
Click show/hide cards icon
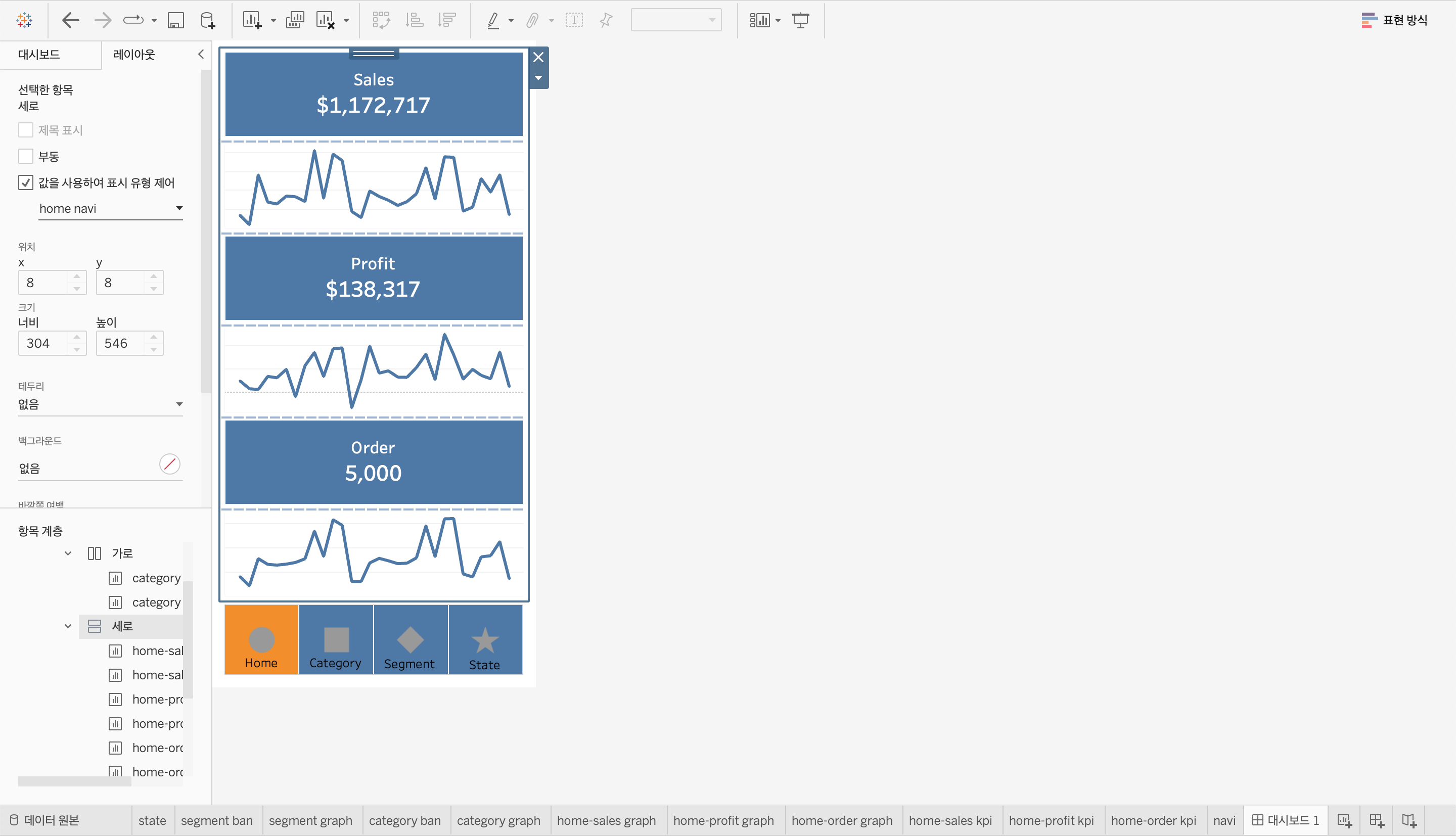759,21
